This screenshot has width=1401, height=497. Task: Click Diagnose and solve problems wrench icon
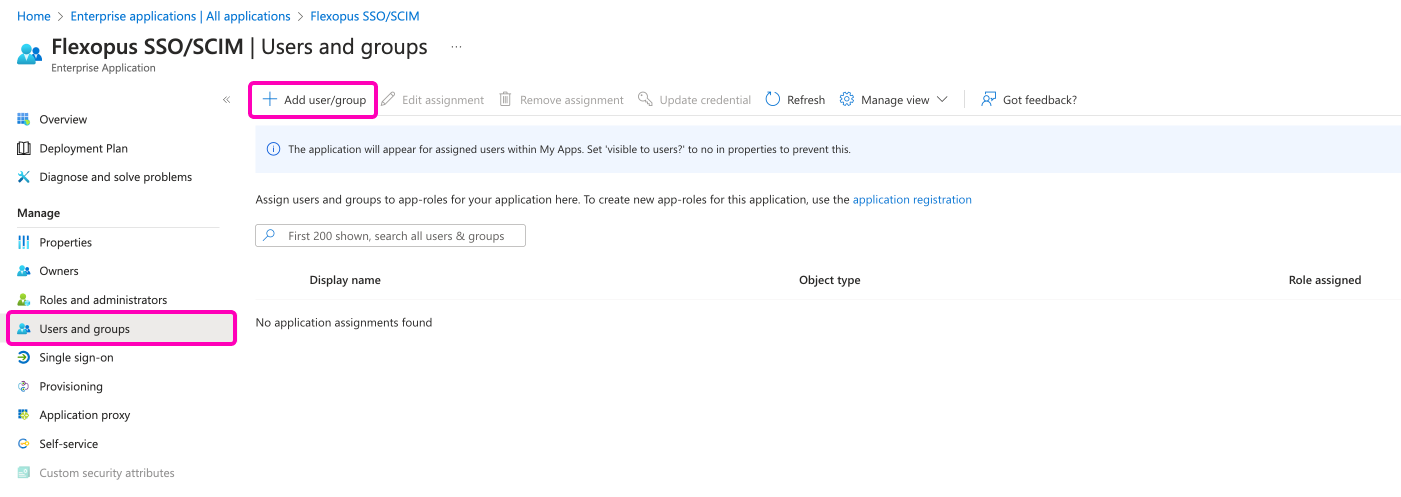tap(24, 178)
